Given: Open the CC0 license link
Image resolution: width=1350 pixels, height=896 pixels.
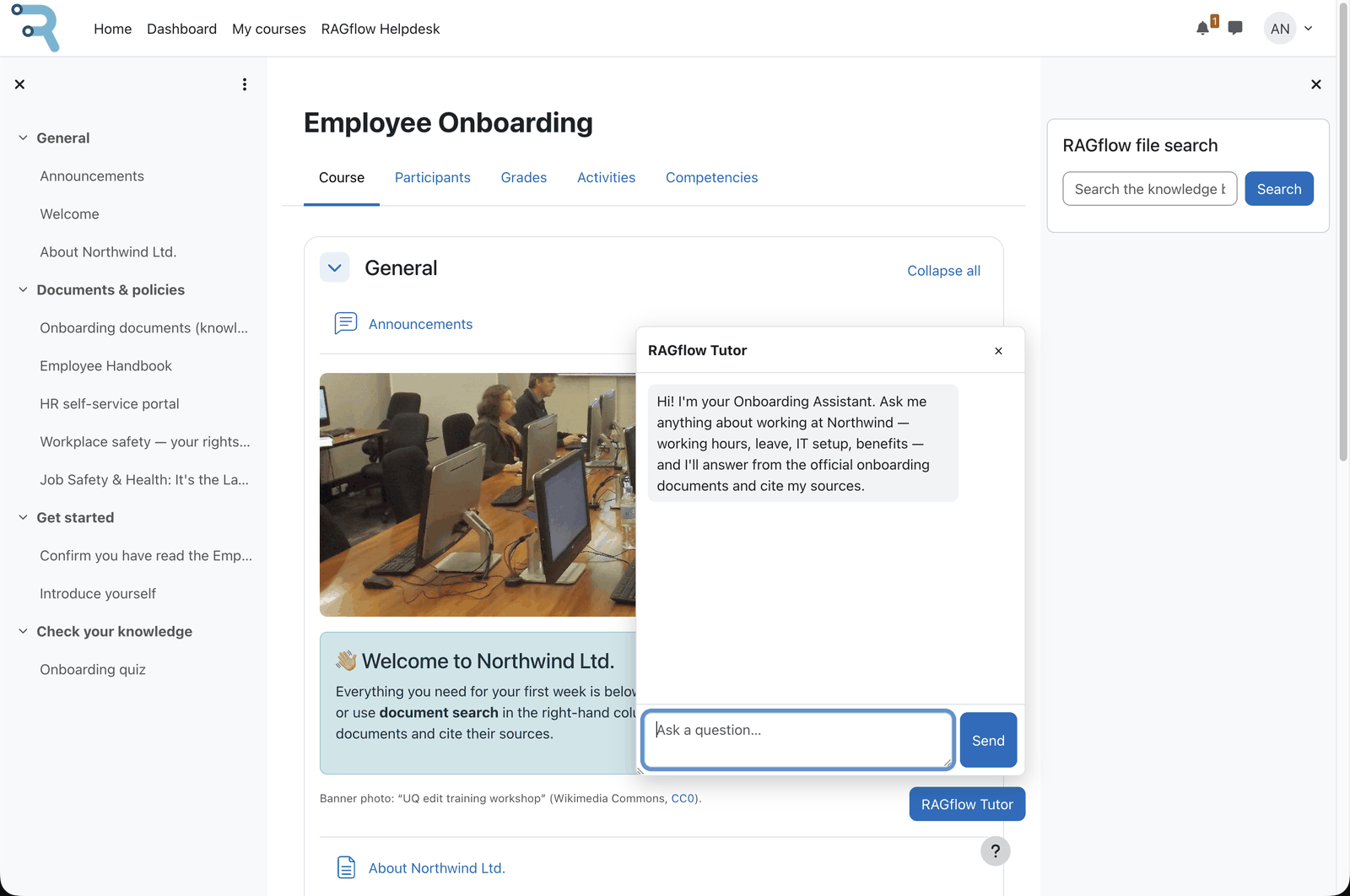Looking at the screenshot, I should click(683, 798).
